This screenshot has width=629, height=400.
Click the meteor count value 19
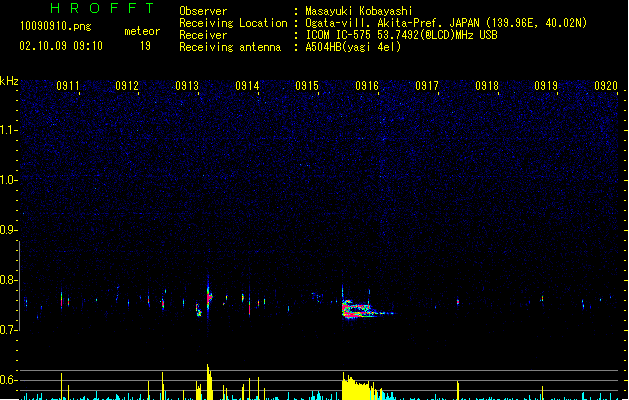point(145,46)
